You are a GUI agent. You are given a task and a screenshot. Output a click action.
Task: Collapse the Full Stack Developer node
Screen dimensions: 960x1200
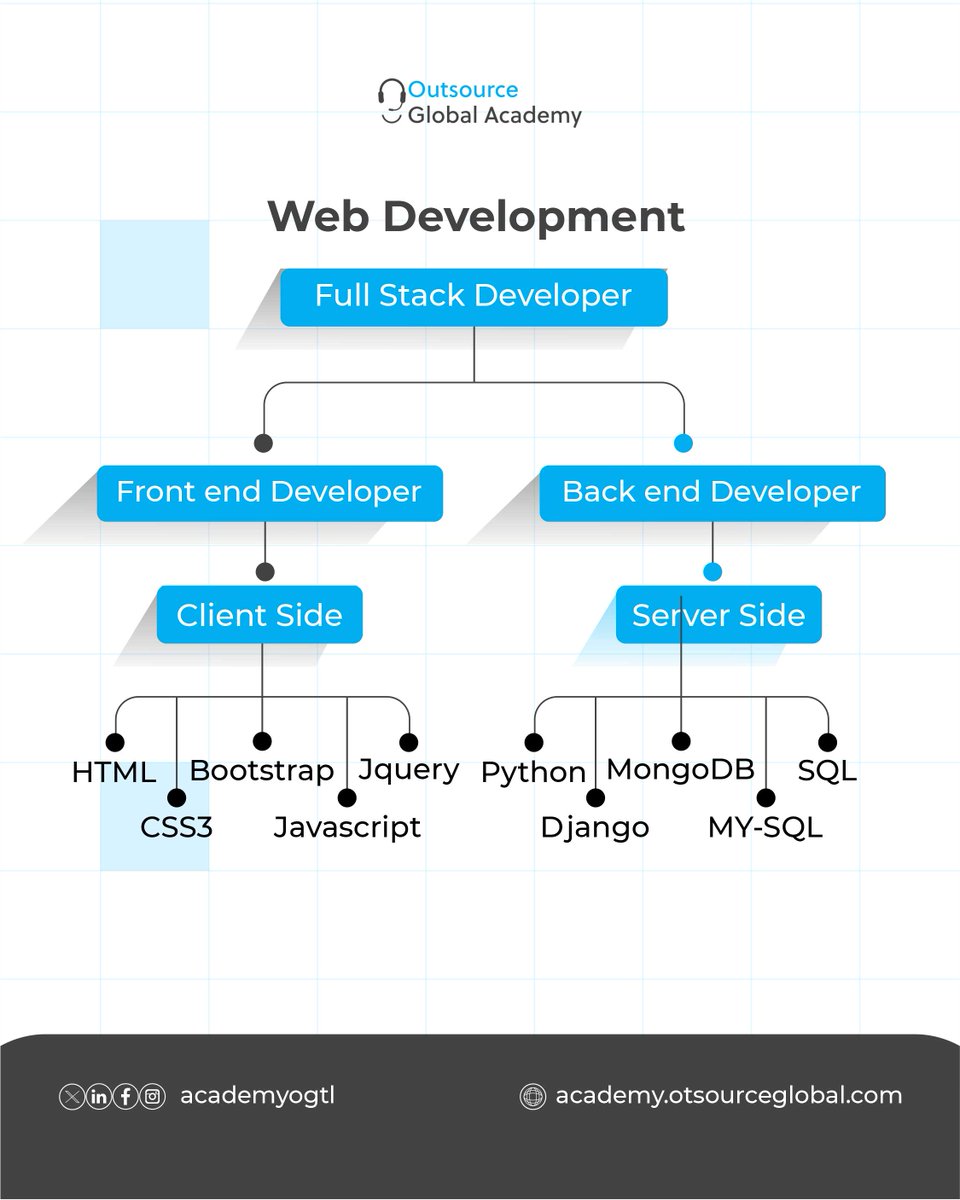point(473,296)
